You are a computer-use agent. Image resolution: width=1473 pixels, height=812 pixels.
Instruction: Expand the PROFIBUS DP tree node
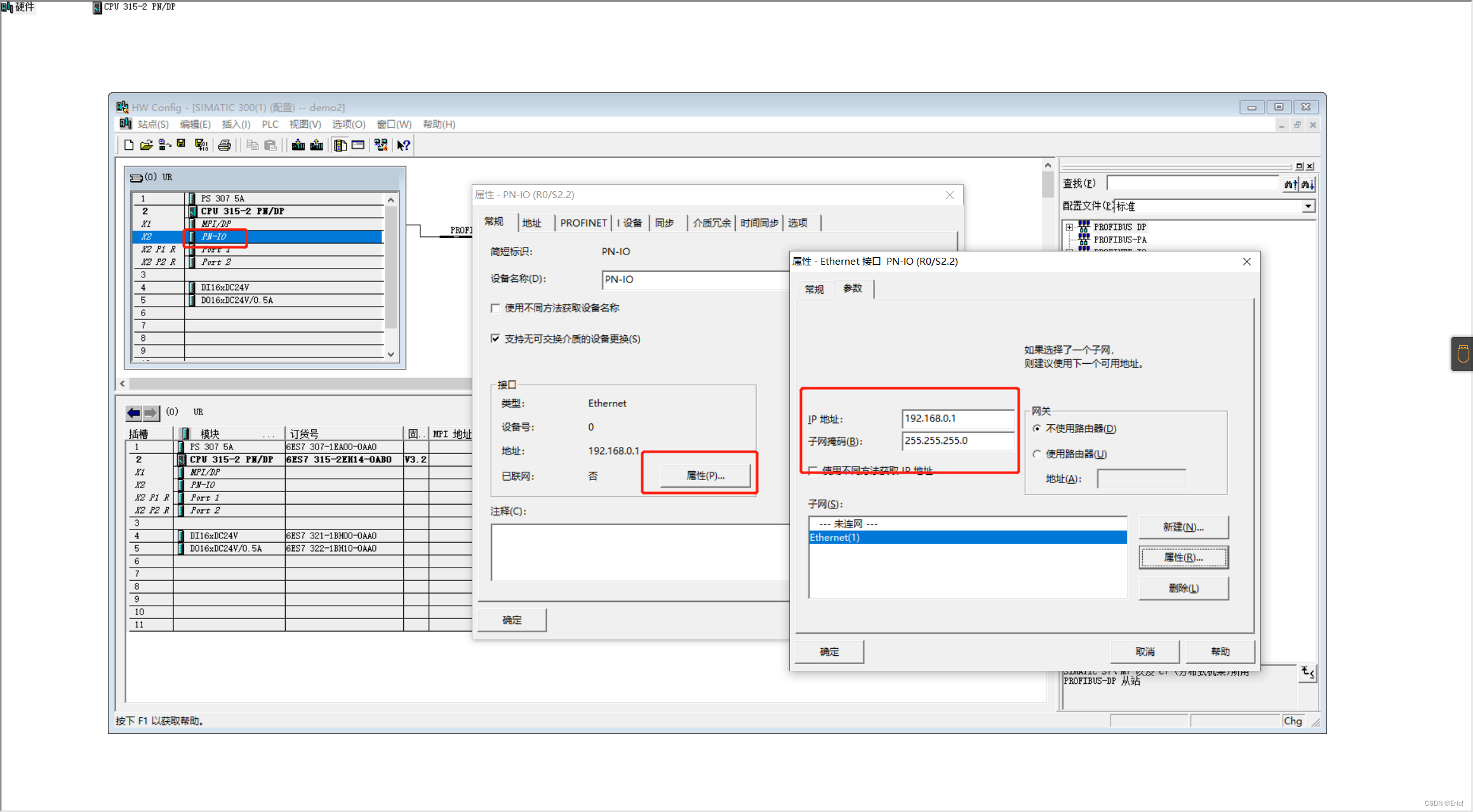[1069, 227]
